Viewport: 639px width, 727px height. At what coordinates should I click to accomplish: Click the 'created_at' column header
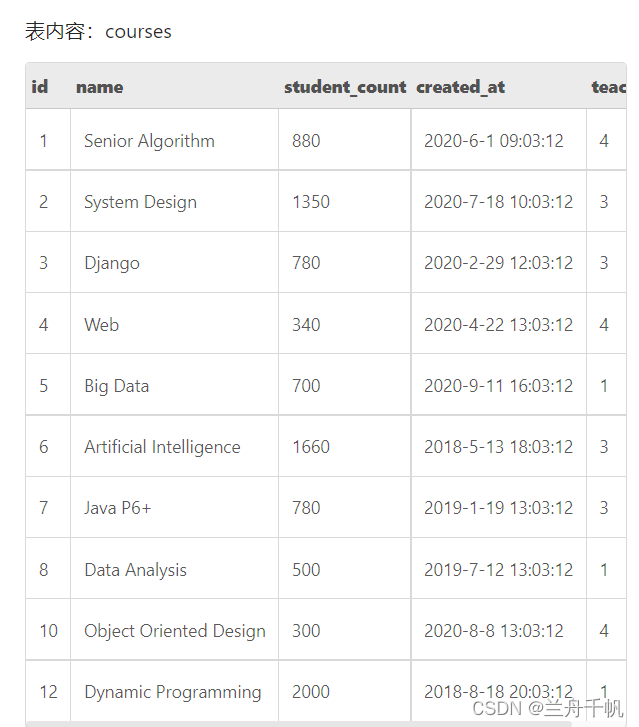(x=460, y=87)
